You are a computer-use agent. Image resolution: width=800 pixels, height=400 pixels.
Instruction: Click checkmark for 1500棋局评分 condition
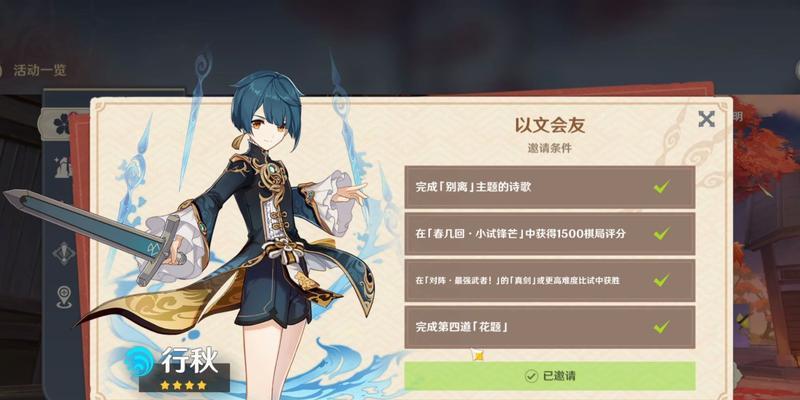coord(662,234)
